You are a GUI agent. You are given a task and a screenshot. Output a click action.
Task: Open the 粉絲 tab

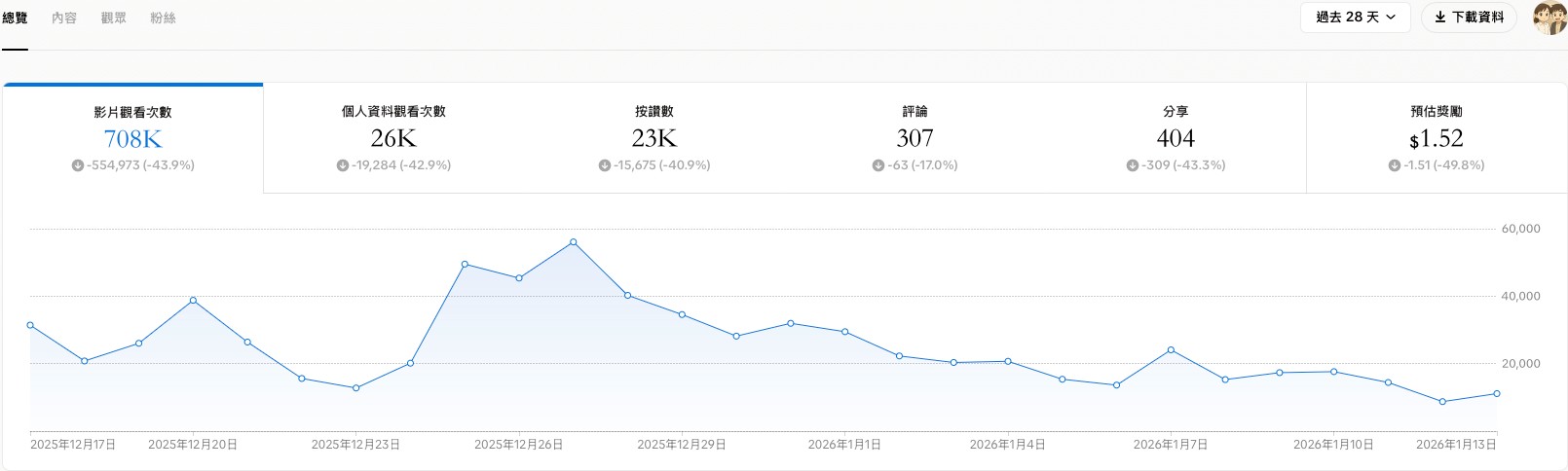163,18
